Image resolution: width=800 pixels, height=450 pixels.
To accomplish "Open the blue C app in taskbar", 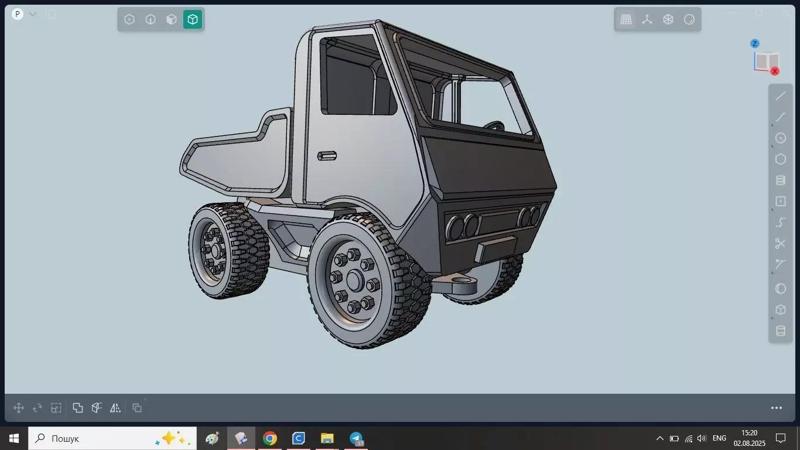I will (x=298, y=438).
